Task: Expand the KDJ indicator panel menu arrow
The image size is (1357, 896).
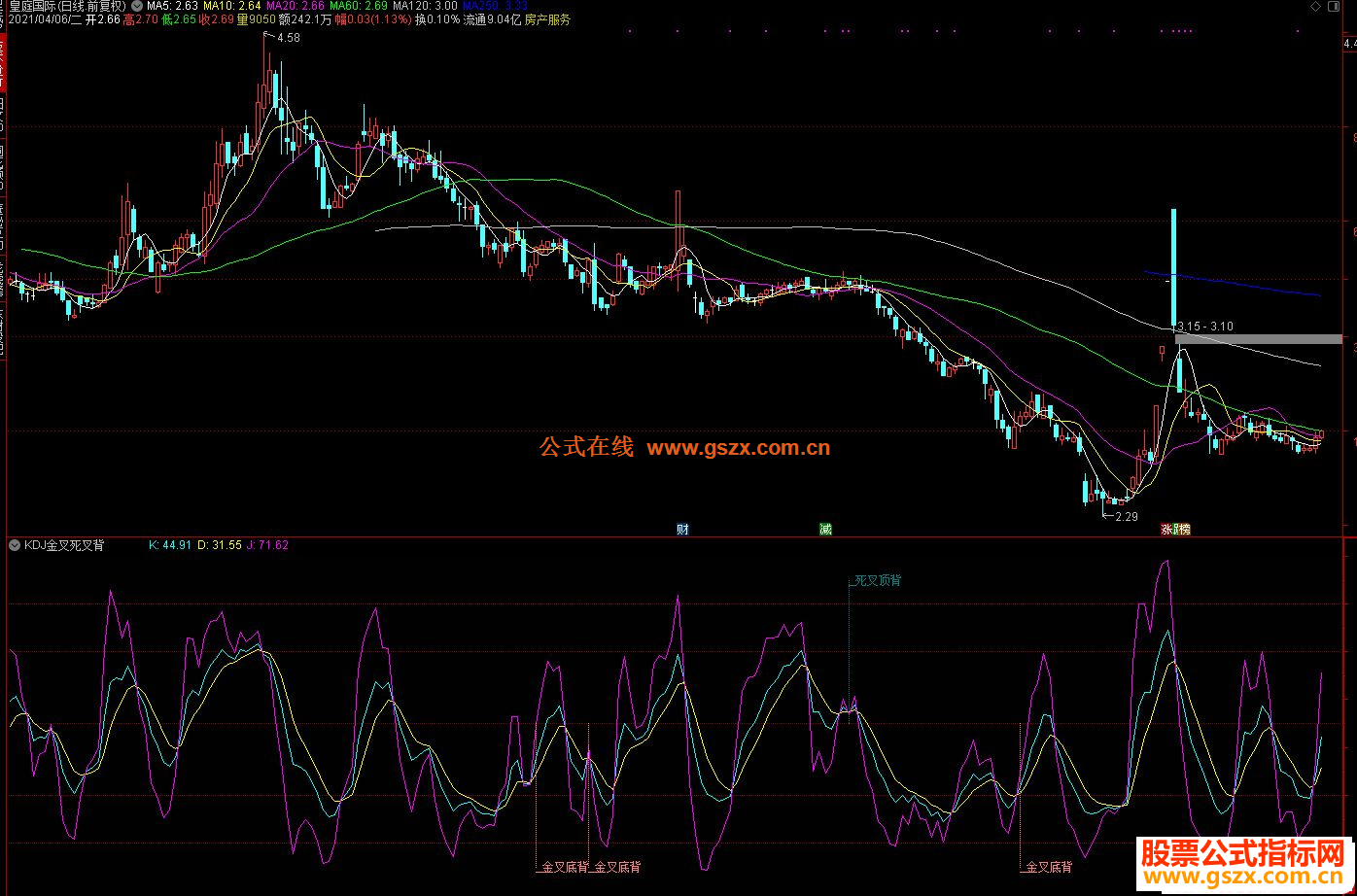Action: pyautogui.click(x=14, y=545)
